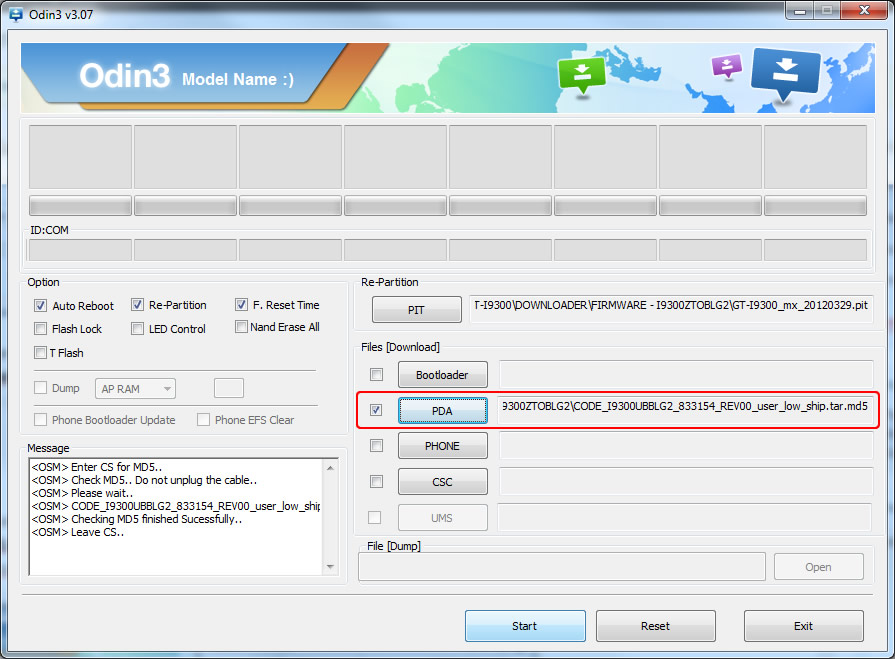The height and width of the screenshot is (659, 895).
Task: Tick the Bootloader file checkbox
Action: (377, 374)
